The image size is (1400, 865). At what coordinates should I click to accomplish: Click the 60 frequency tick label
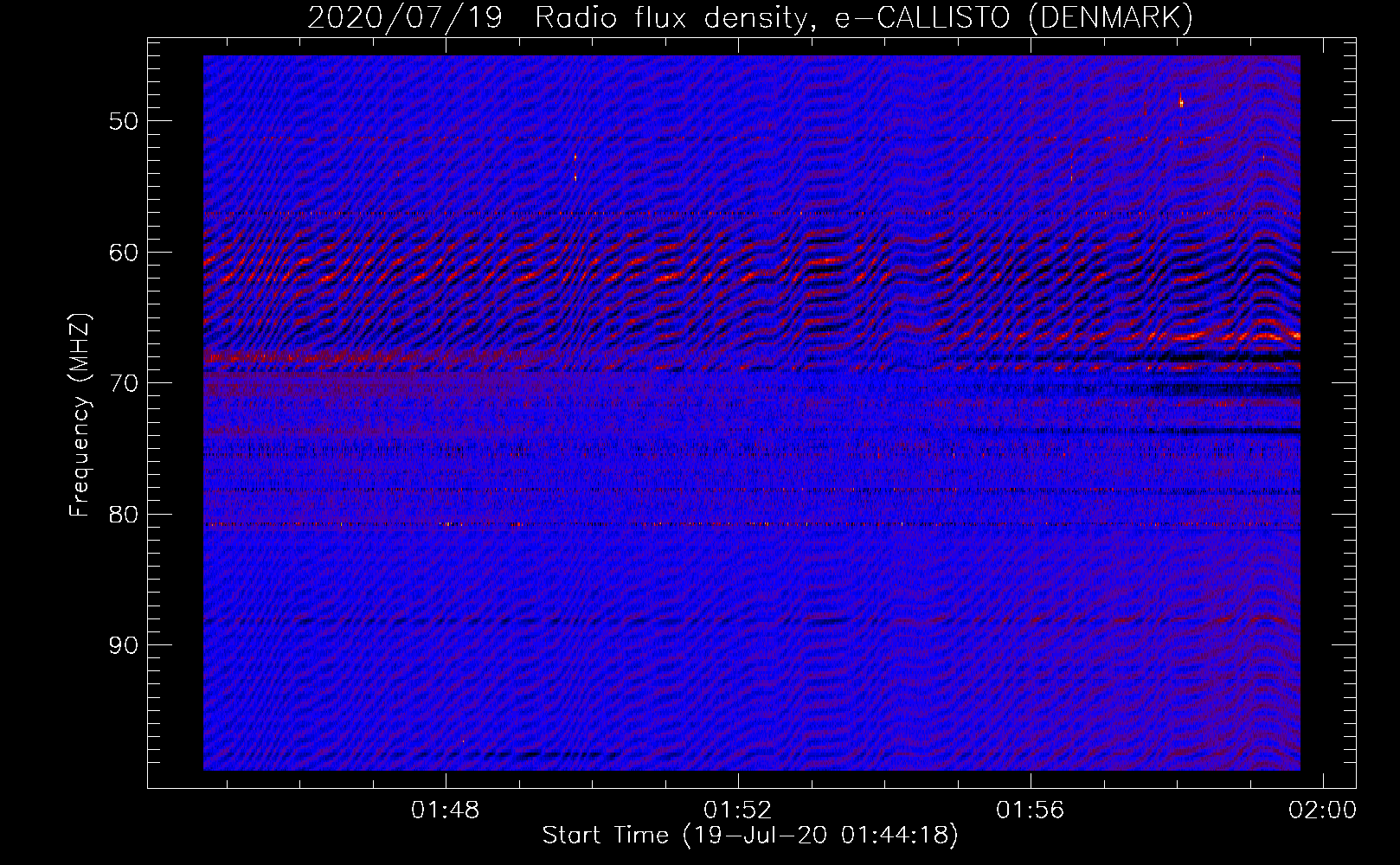click(124, 253)
